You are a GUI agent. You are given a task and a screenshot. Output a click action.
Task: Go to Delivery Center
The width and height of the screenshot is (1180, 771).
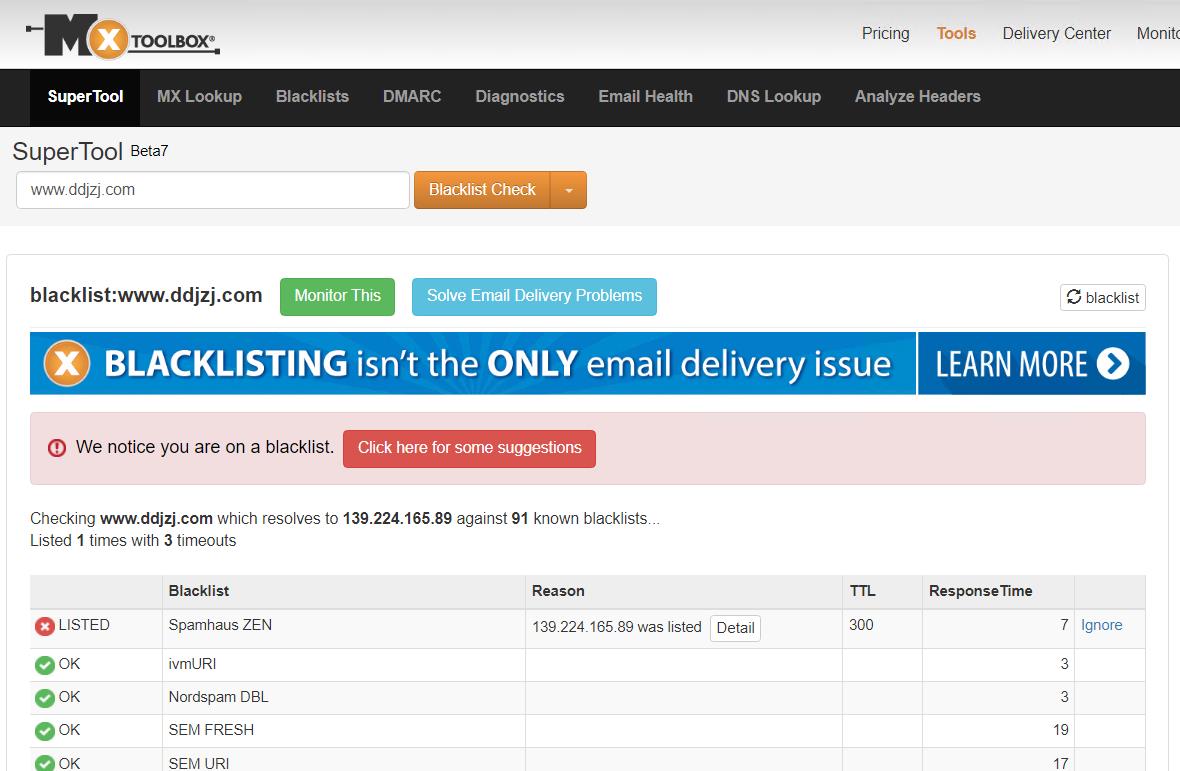(1057, 34)
